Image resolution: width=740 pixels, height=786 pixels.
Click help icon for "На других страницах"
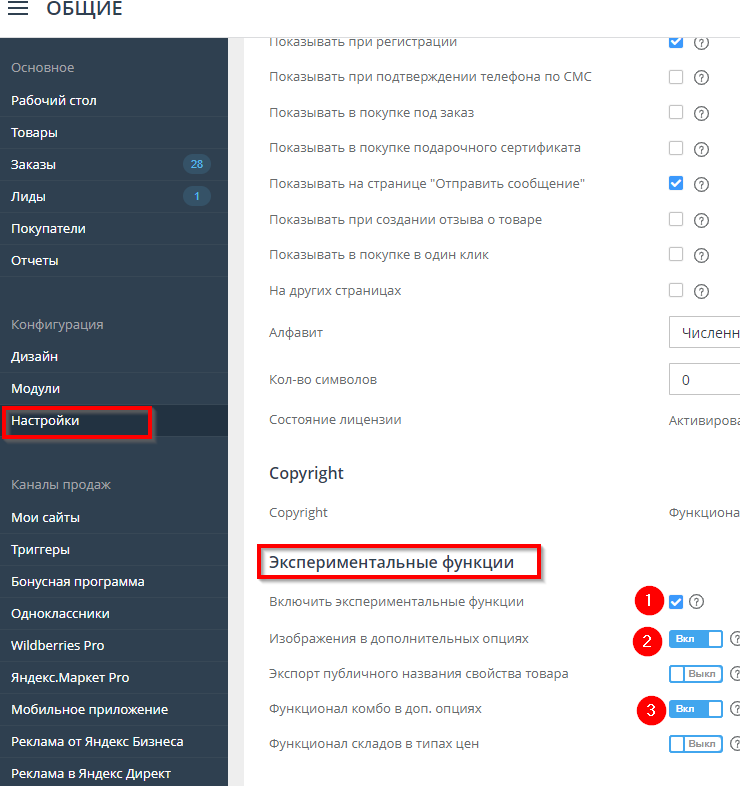[701, 291]
